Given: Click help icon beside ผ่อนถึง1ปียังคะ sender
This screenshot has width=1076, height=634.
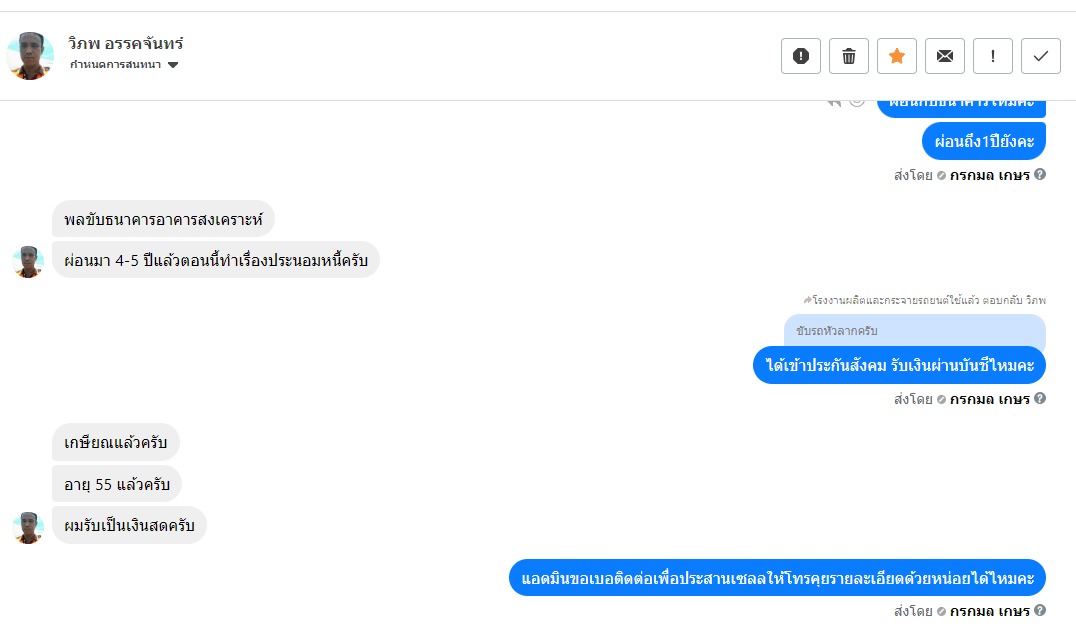Looking at the screenshot, I should (x=1040, y=175).
